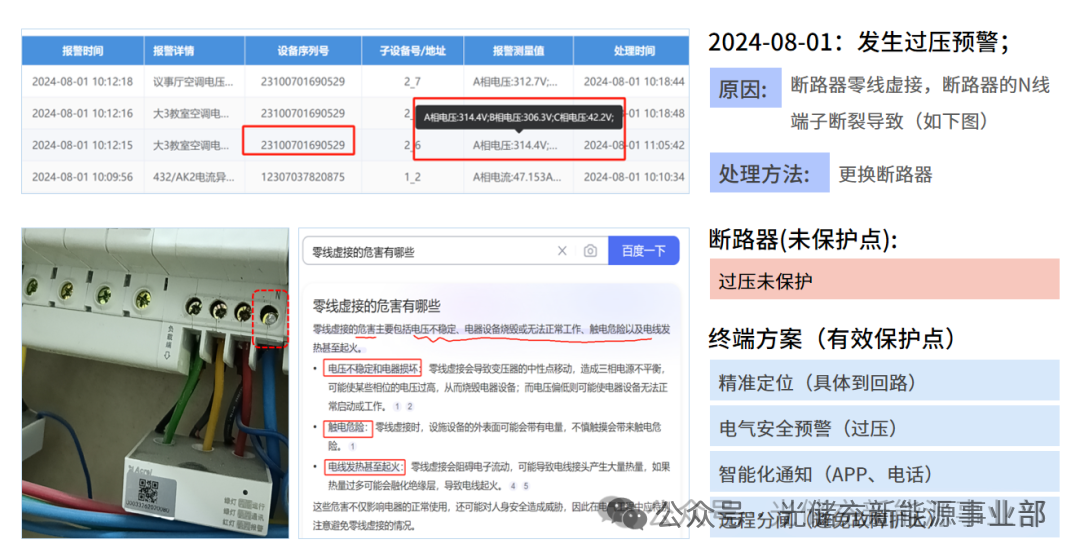Image resolution: width=1080 pixels, height=557 pixels.
Task: Click the 原因: label box
Action: click(745, 88)
